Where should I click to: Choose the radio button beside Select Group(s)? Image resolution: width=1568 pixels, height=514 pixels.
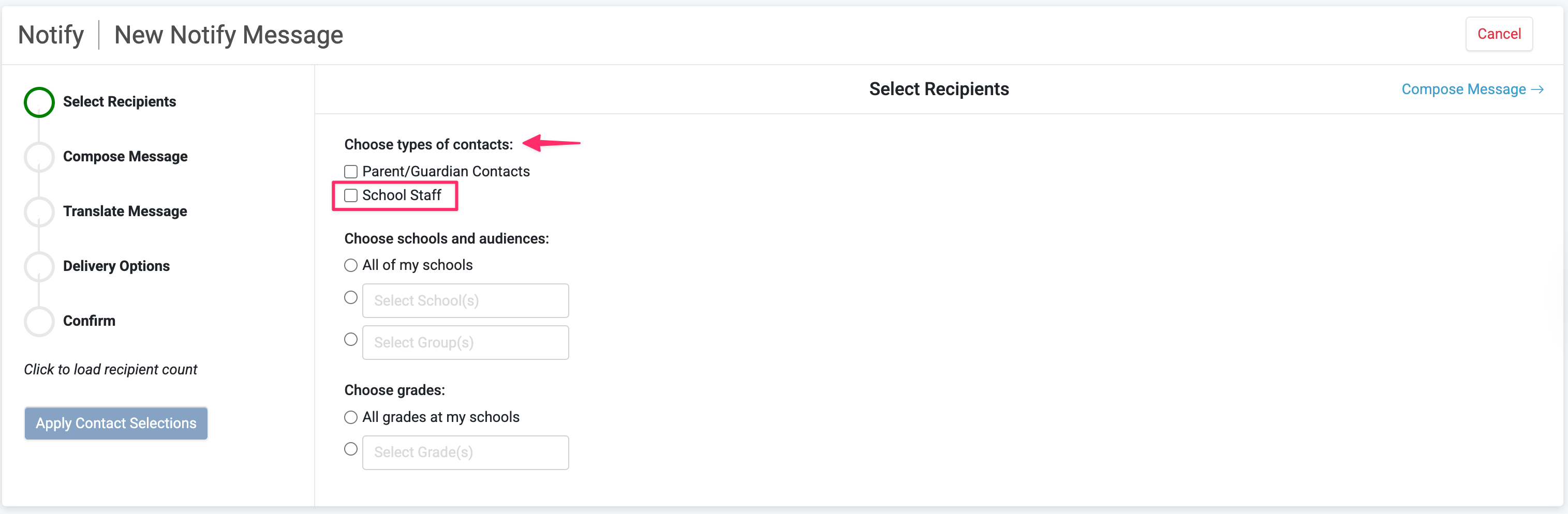(351, 339)
